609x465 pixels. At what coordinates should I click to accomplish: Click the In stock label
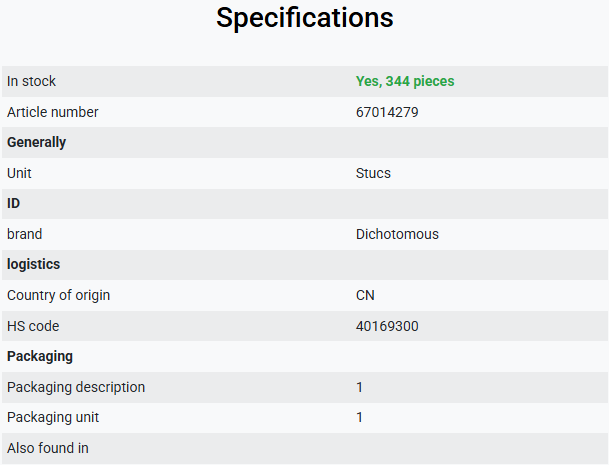[31, 81]
